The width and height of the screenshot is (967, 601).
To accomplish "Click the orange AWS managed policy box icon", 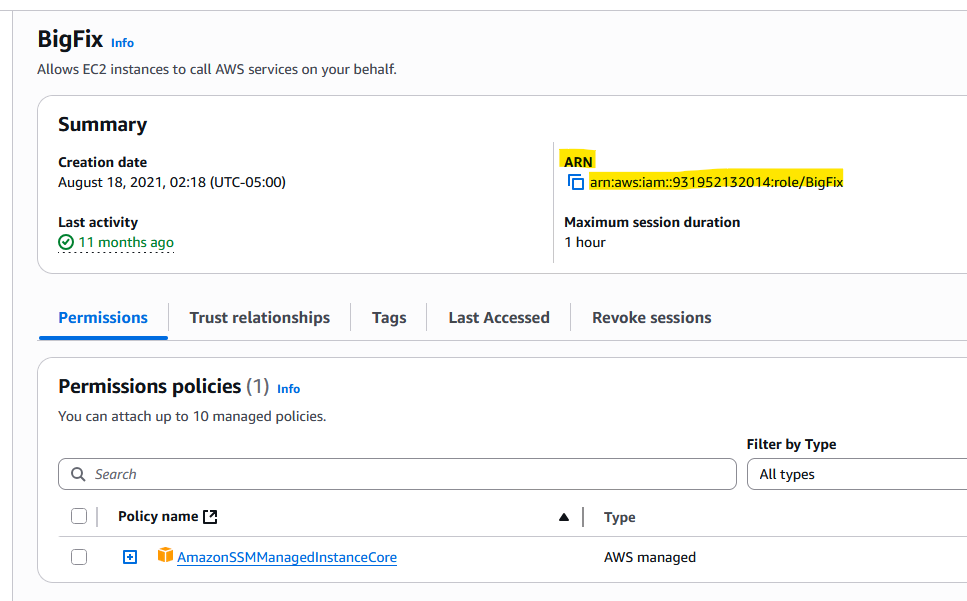I will click(165, 555).
